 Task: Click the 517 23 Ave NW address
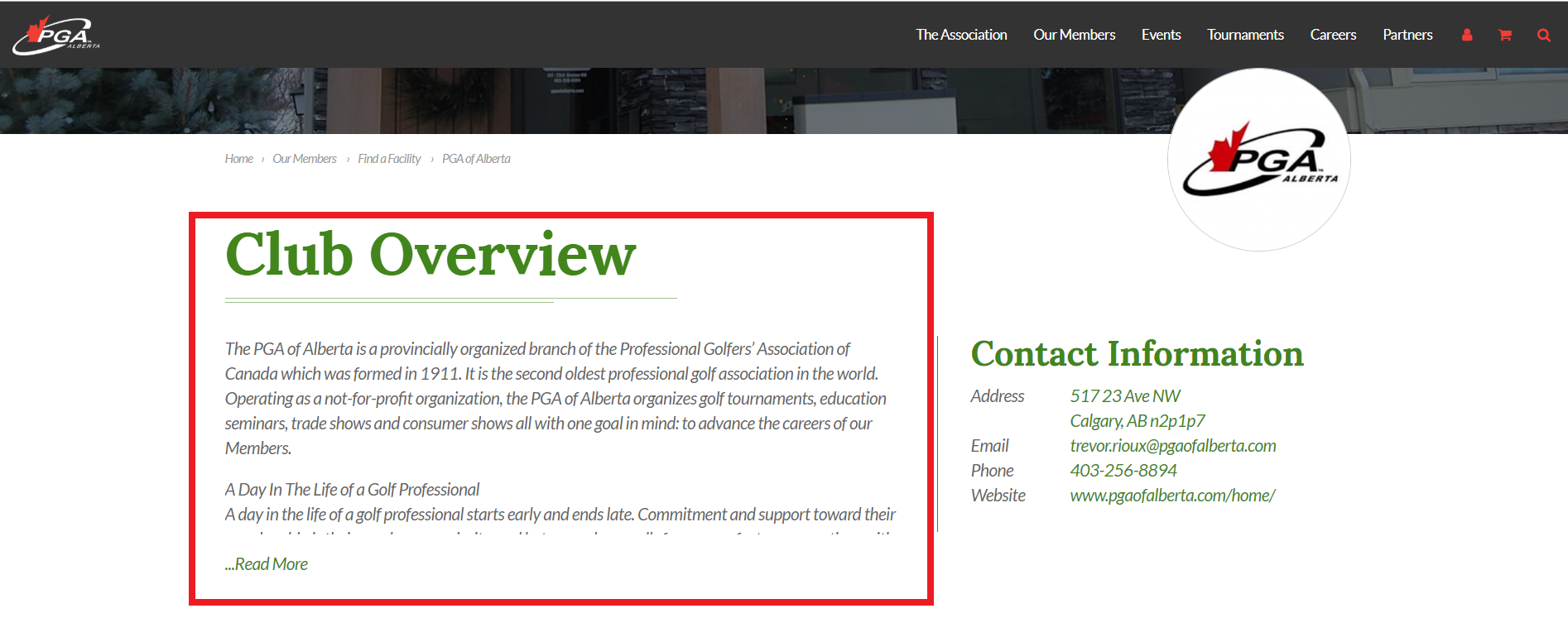pos(1125,396)
